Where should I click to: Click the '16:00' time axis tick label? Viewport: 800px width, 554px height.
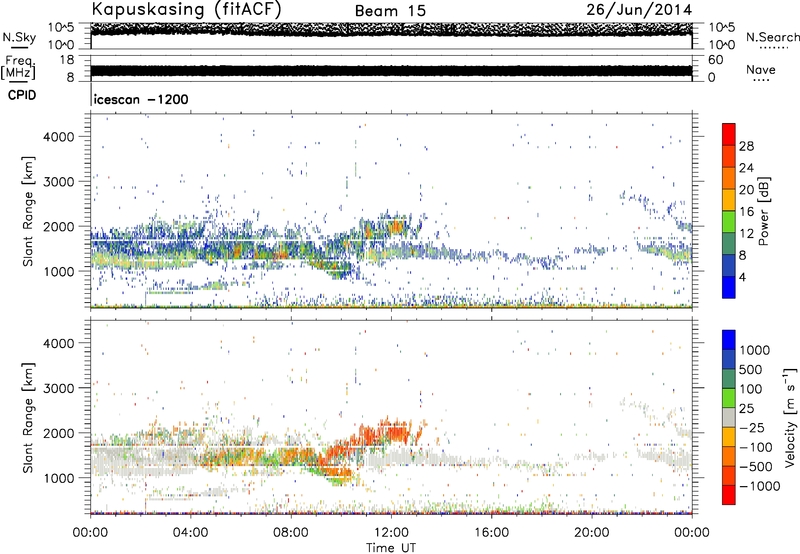491,533
